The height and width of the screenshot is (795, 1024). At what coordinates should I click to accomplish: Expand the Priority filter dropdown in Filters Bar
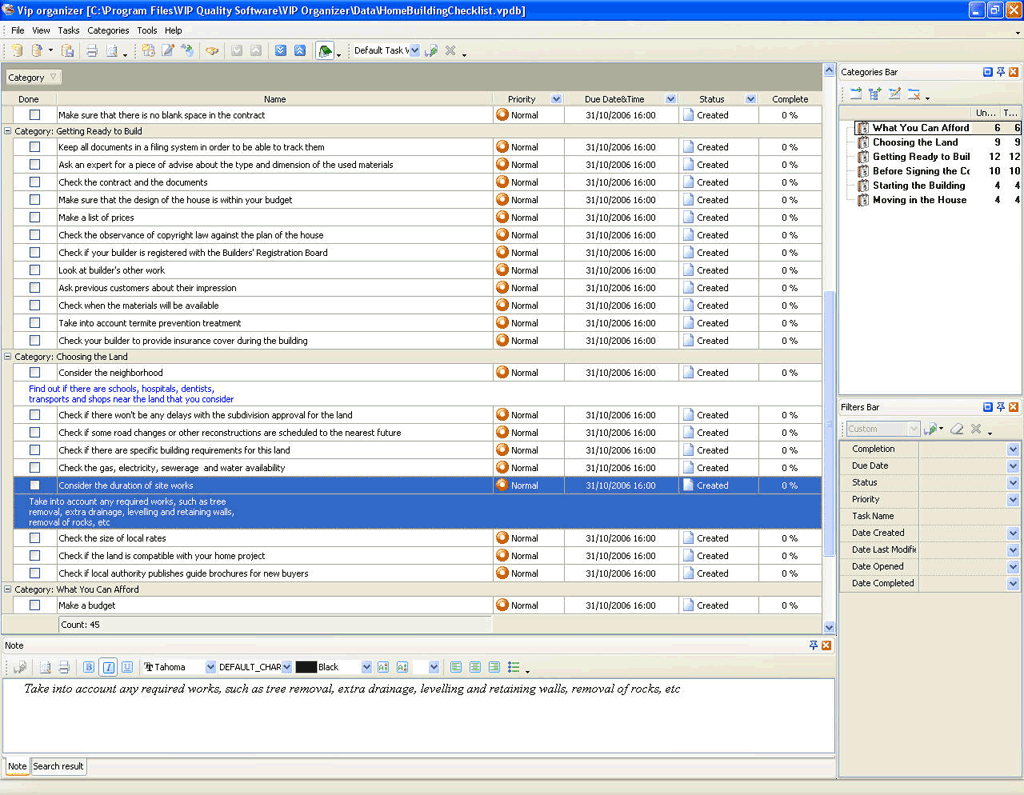1013,500
